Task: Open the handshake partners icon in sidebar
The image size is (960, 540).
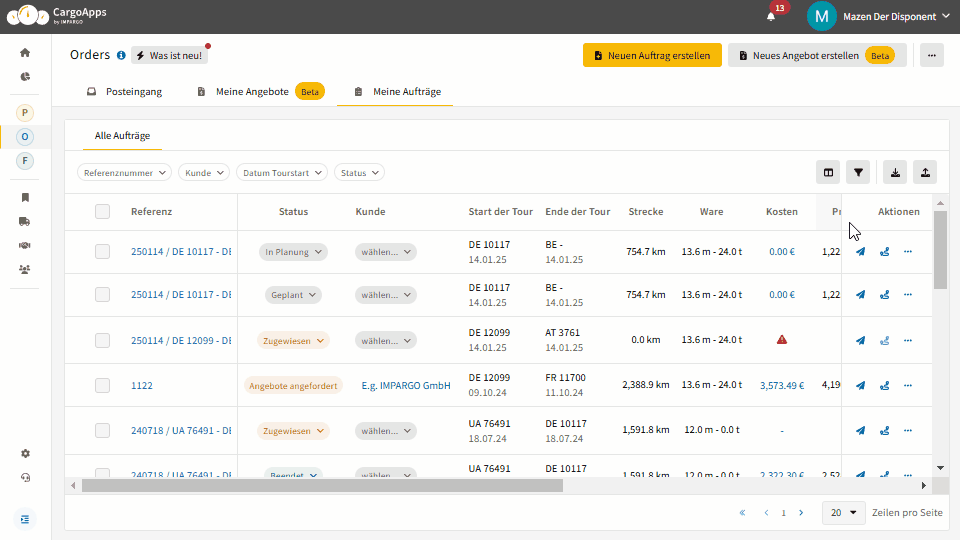Action: pos(25,245)
